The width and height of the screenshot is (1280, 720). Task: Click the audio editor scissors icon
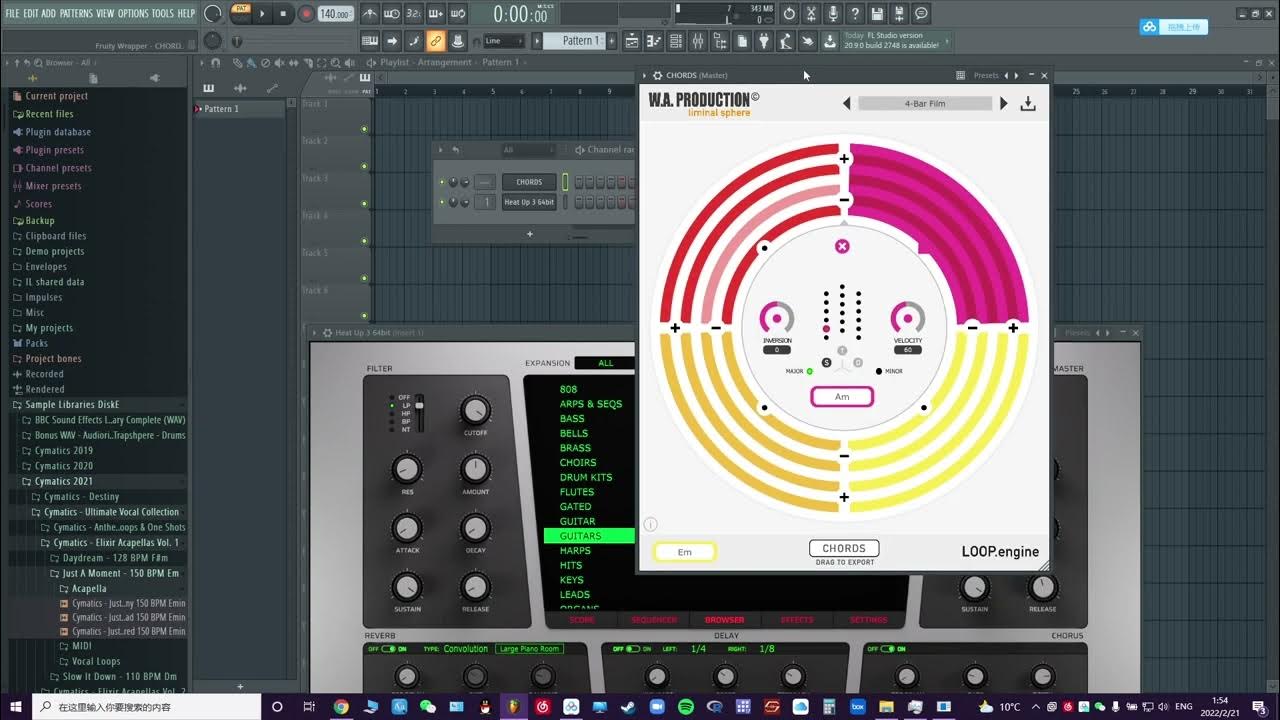coord(811,14)
